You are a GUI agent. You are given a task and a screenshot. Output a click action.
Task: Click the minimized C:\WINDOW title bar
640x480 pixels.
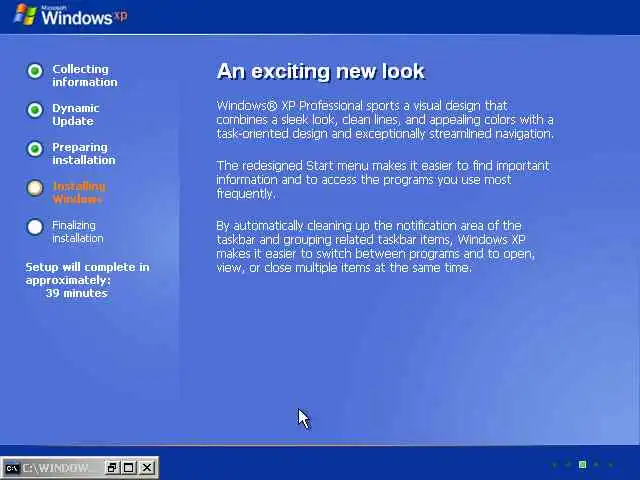(80, 468)
